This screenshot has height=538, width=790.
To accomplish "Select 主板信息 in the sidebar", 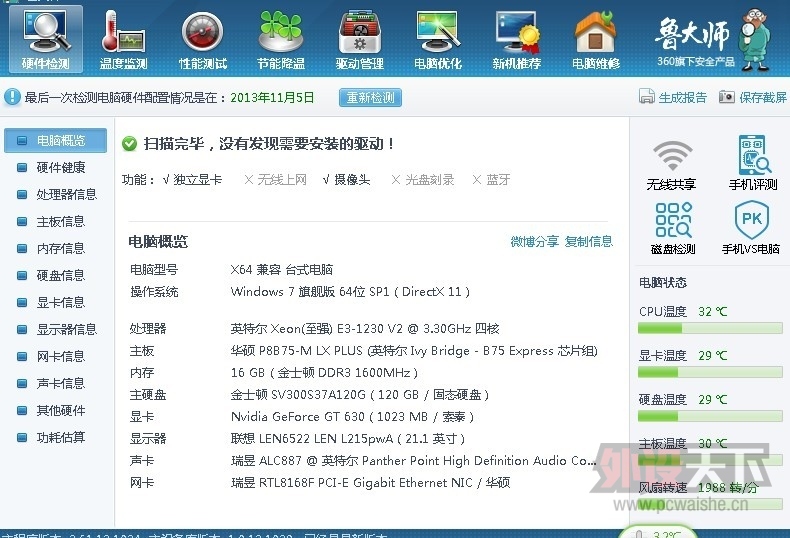I will (x=55, y=222).
